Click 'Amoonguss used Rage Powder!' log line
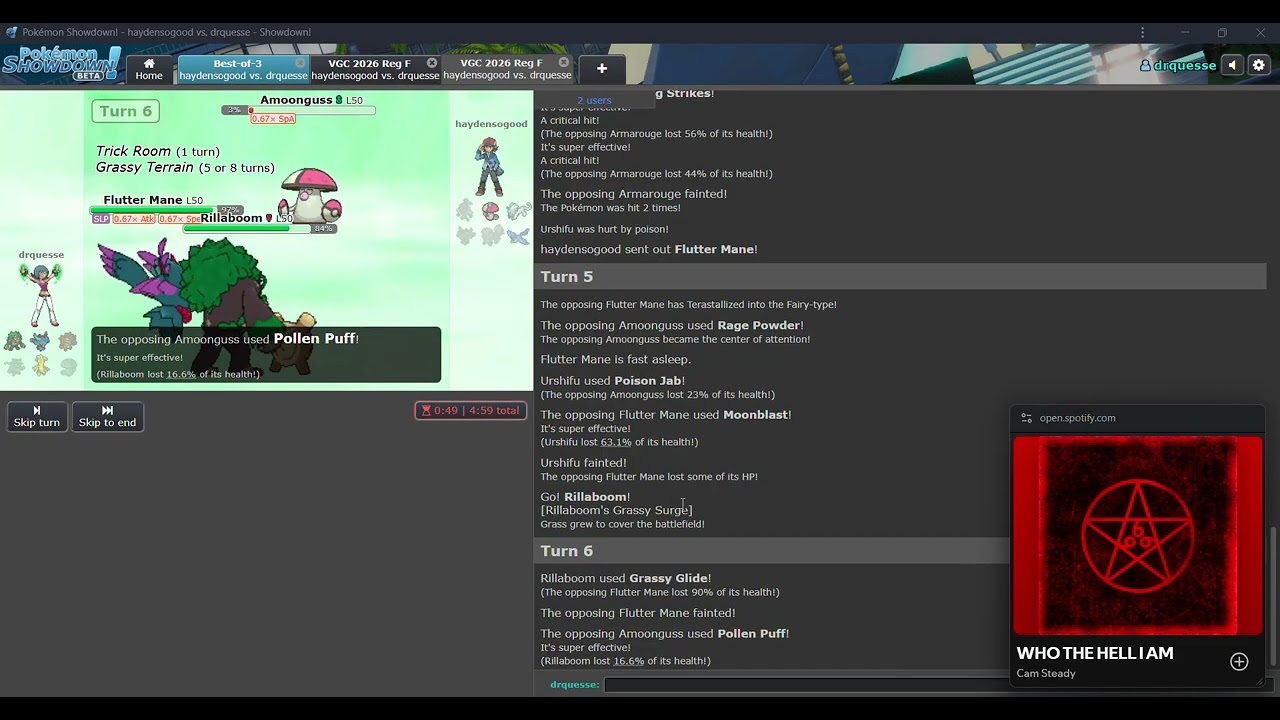Image resolution: width=1280 pixels, height=720 pixels. [672, 325]
